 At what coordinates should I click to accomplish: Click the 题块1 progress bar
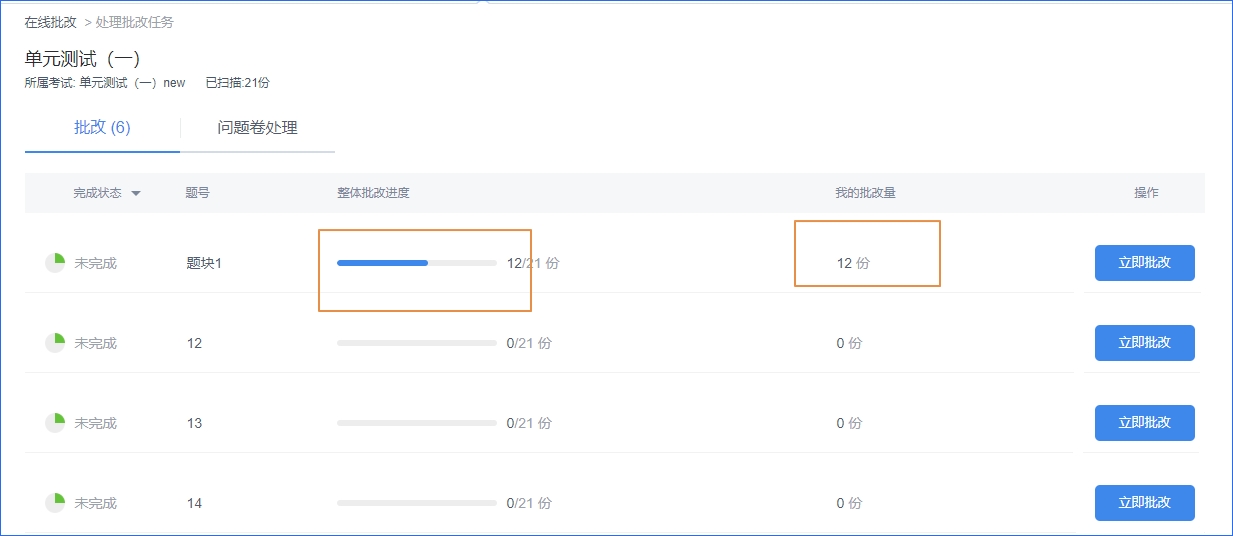coord(417,263)
